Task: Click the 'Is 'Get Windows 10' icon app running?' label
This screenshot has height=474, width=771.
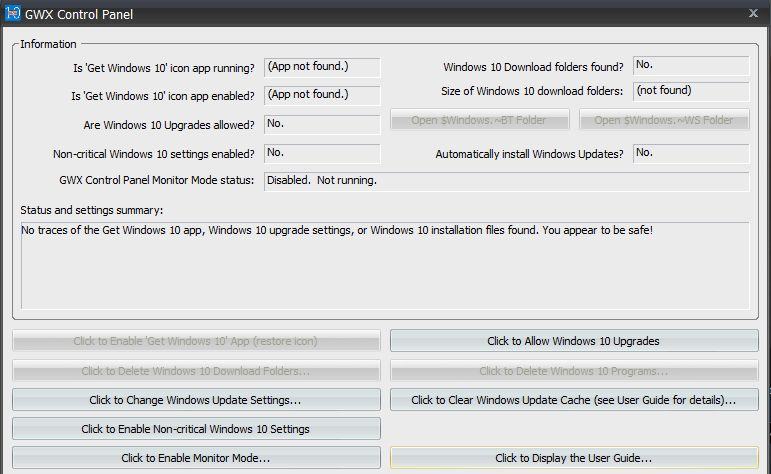Action: [x=164, y=68]
